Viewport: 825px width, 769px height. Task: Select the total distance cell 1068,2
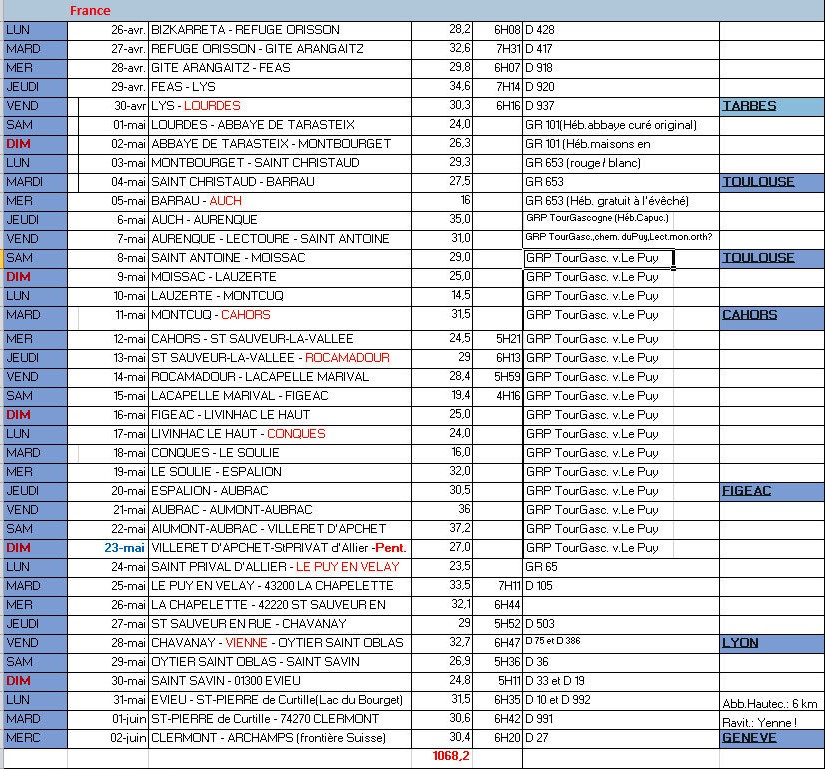click(450, 756)
